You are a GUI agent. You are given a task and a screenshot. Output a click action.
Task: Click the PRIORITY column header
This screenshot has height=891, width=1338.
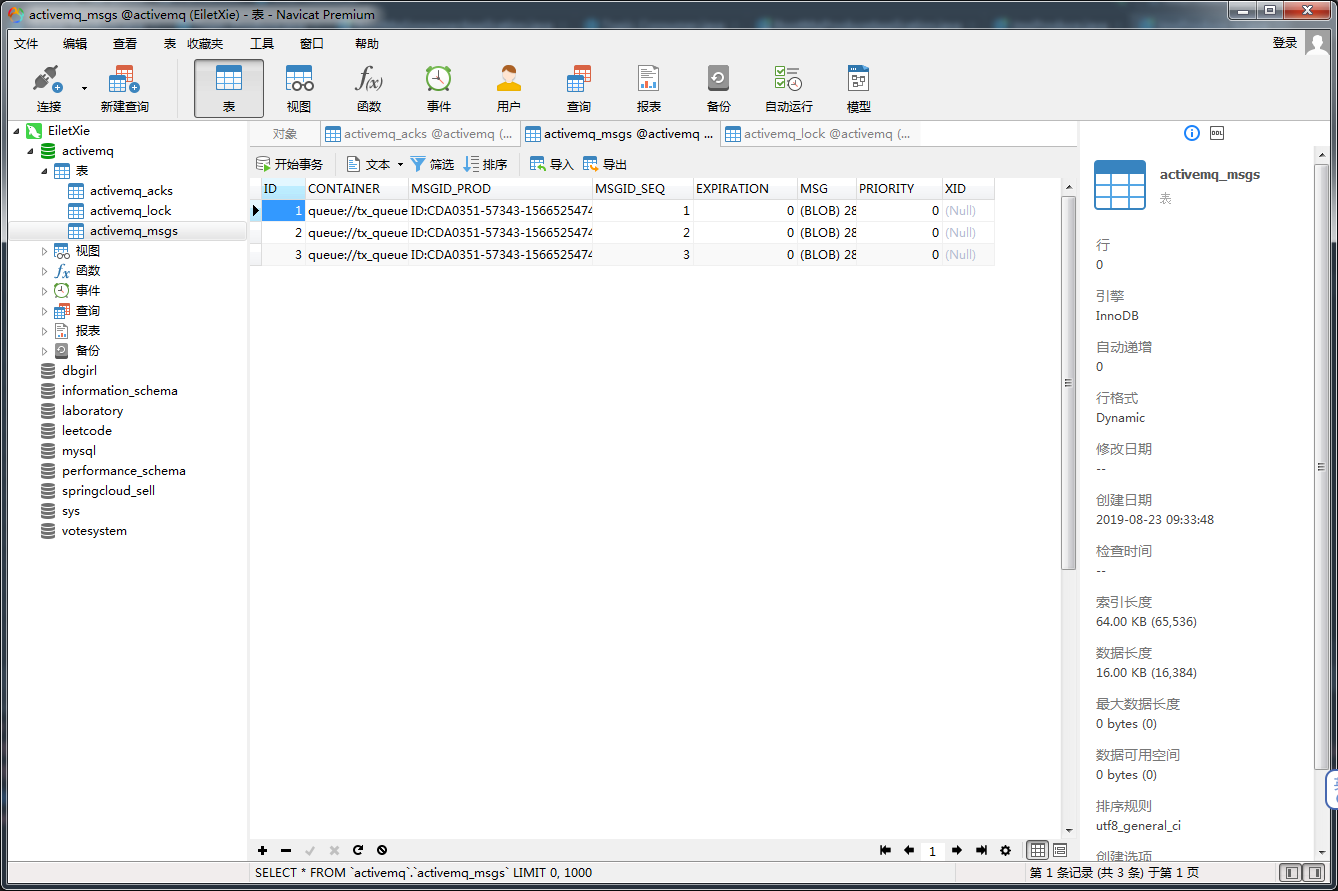(x=899, y=188)
